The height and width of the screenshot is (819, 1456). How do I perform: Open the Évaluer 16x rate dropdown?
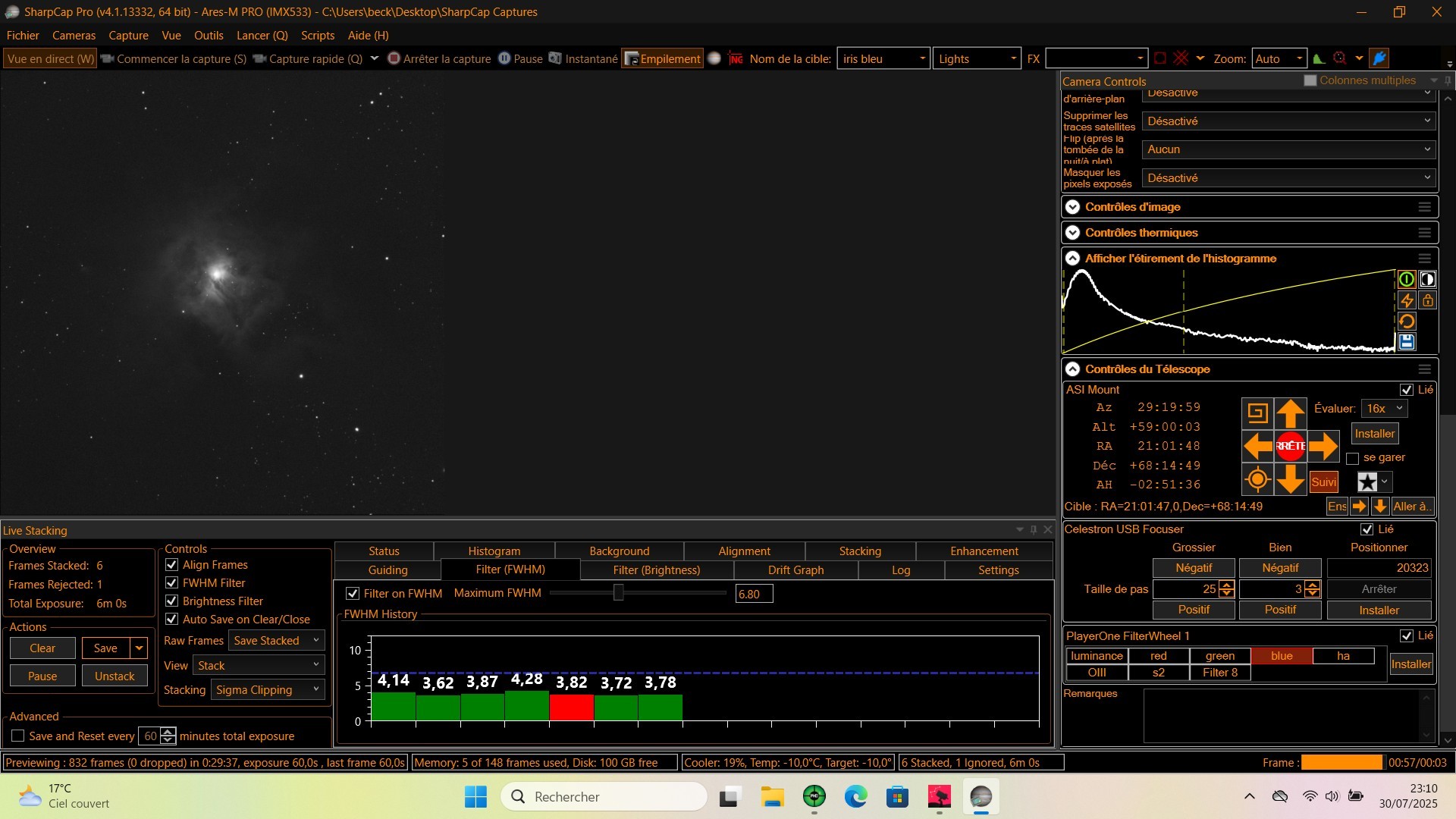click(1384, 409)
